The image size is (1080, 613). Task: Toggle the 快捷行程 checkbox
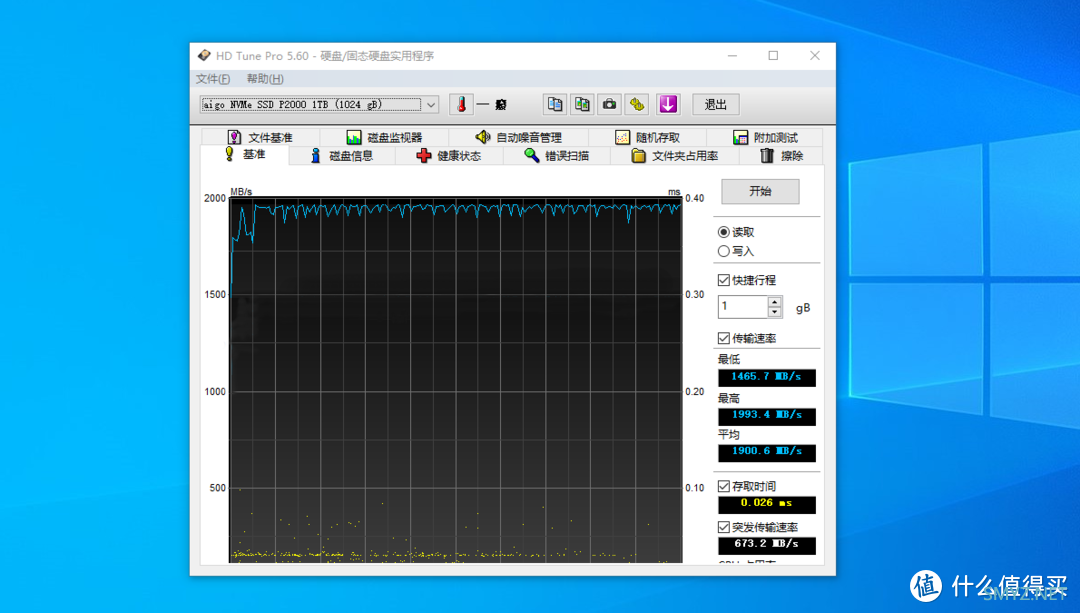(723, 280)
